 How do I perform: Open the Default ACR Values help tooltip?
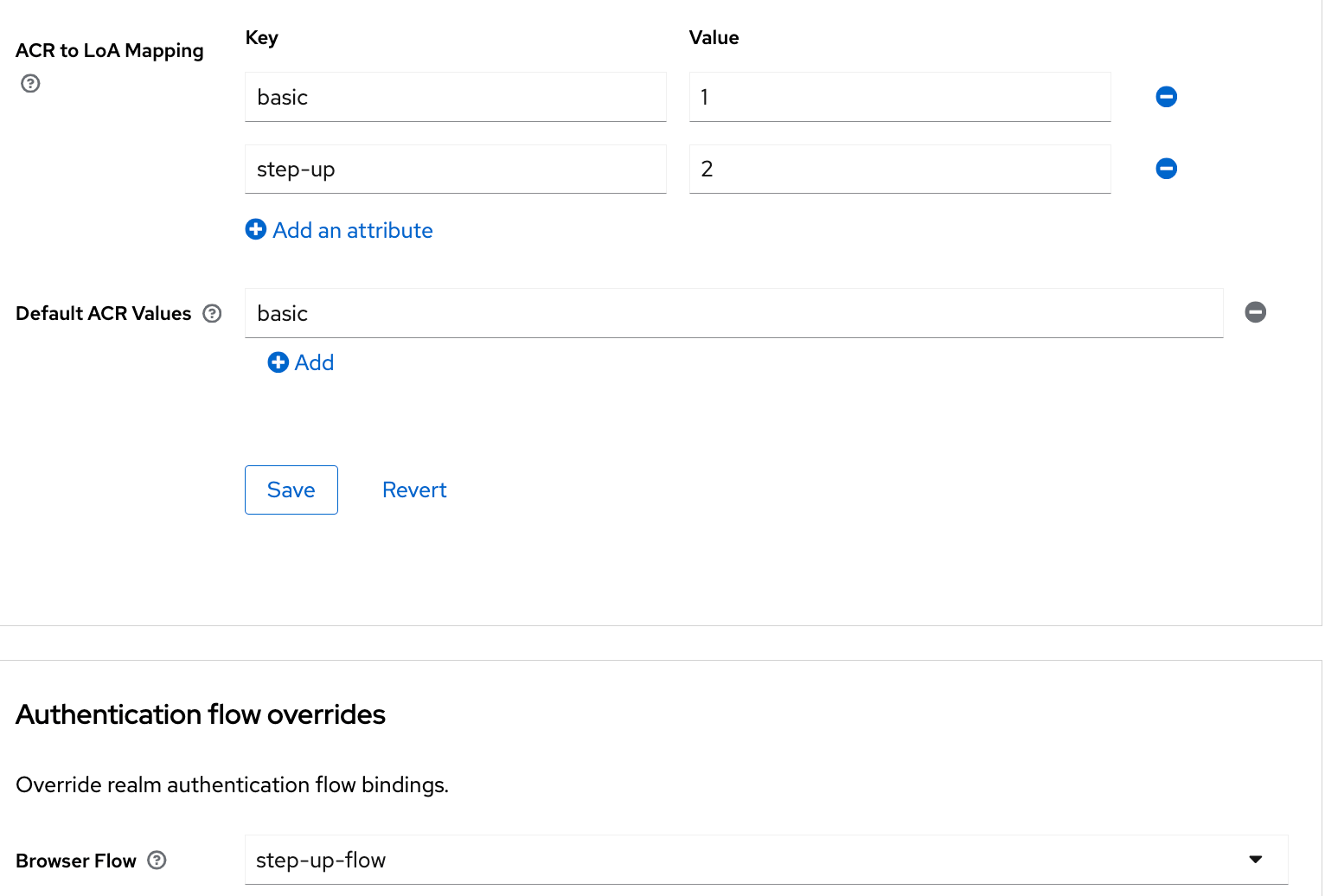tap(212, 313)
